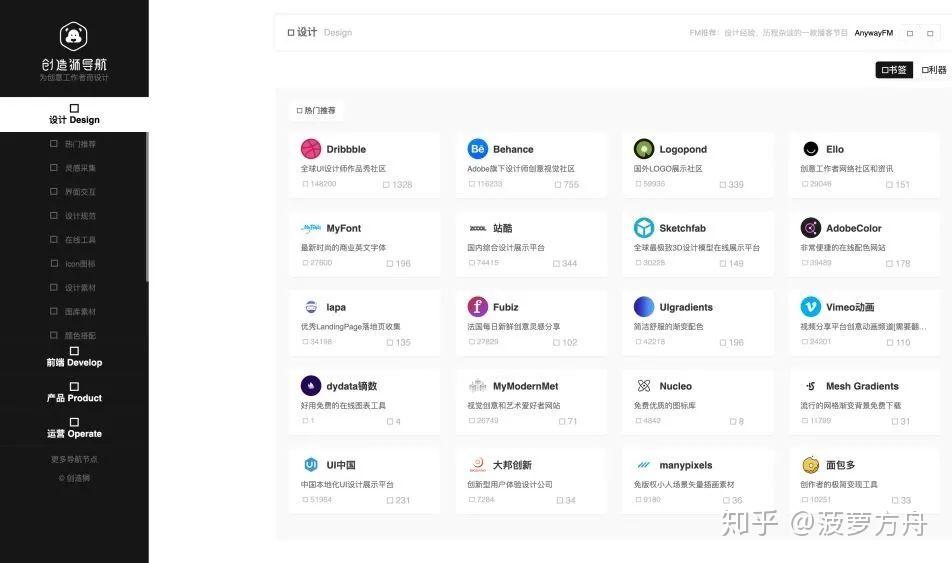Click the AdobeColor wheel icon
The width and height of the screenshot is (952, 563).
[811, 228]
